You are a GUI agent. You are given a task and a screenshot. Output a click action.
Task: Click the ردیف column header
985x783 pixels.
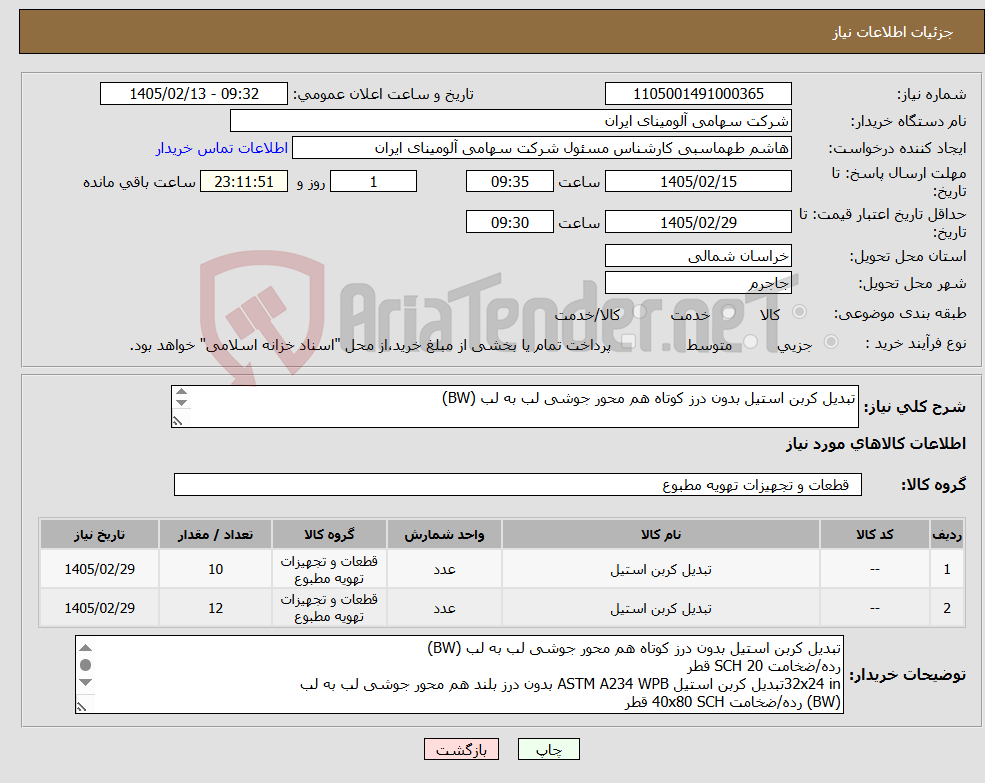[947, 534]
